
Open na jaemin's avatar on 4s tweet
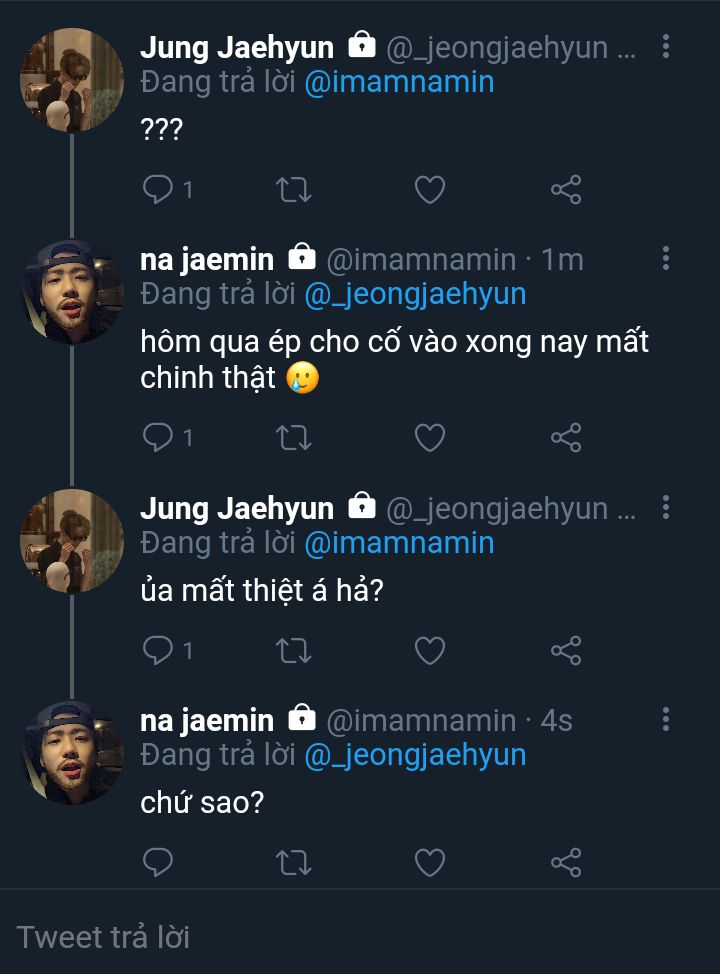pos(72,753)
